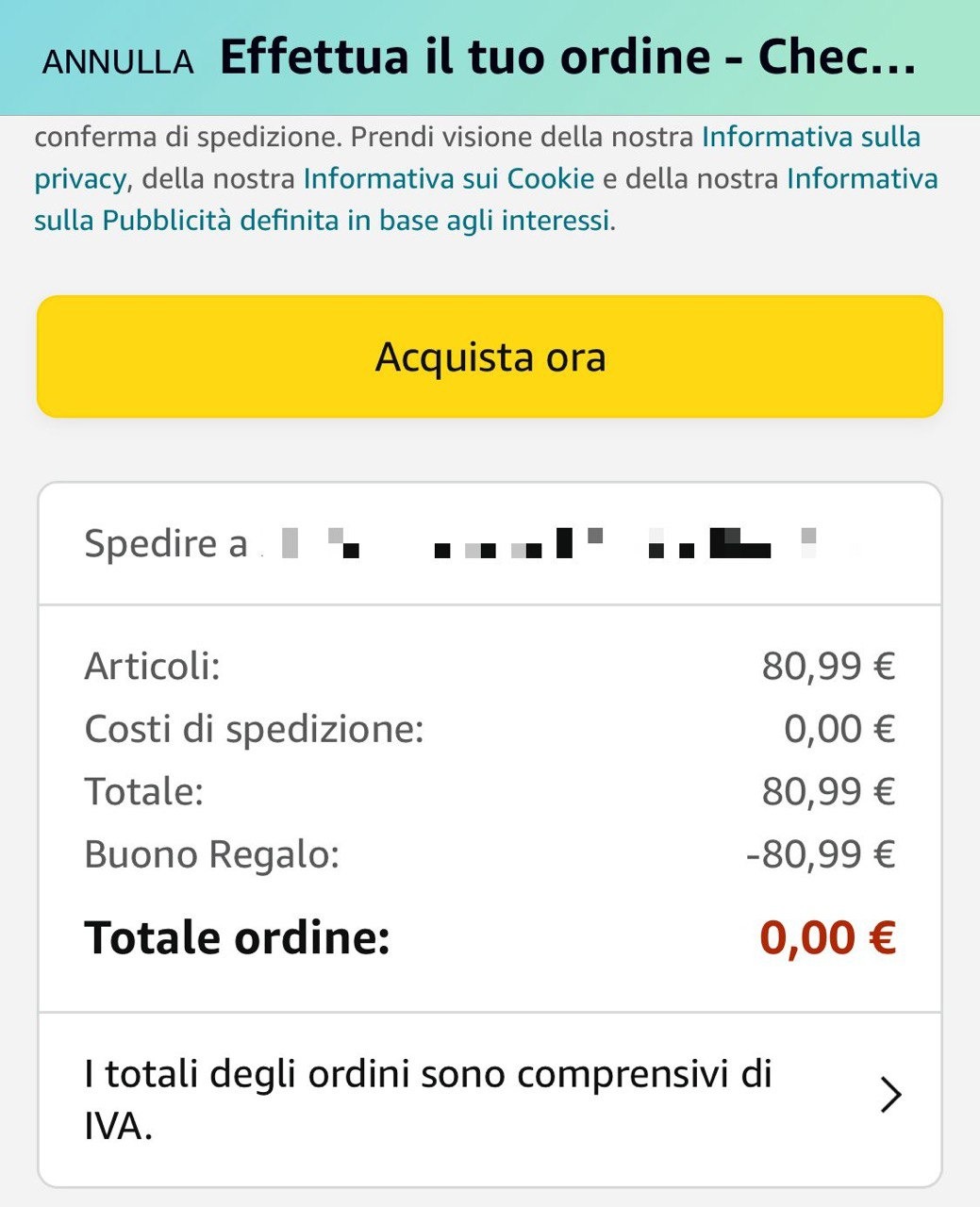Viewport: 980px width, 1207px height.
Task: Open the Informativa sui Cookie link
Action: (448, 179)
